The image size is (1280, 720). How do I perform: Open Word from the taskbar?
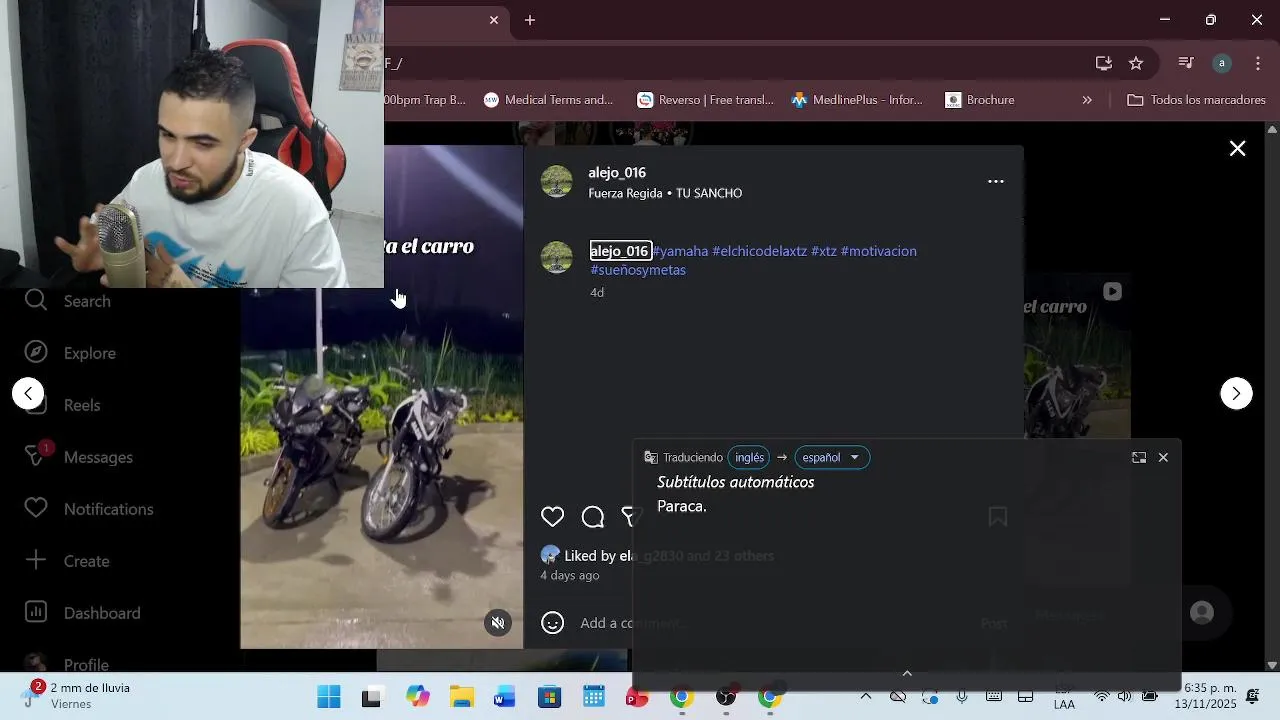click(505, 697)
